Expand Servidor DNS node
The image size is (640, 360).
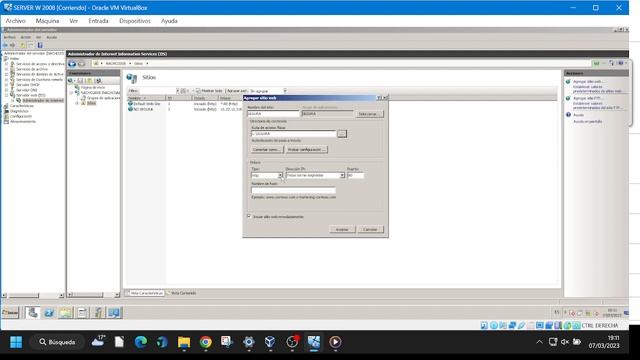7,90
